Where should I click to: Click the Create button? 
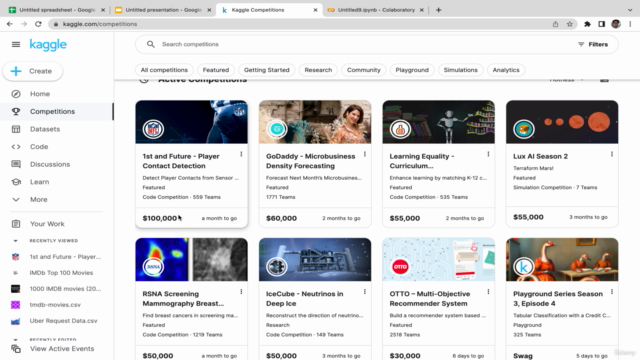33,71
